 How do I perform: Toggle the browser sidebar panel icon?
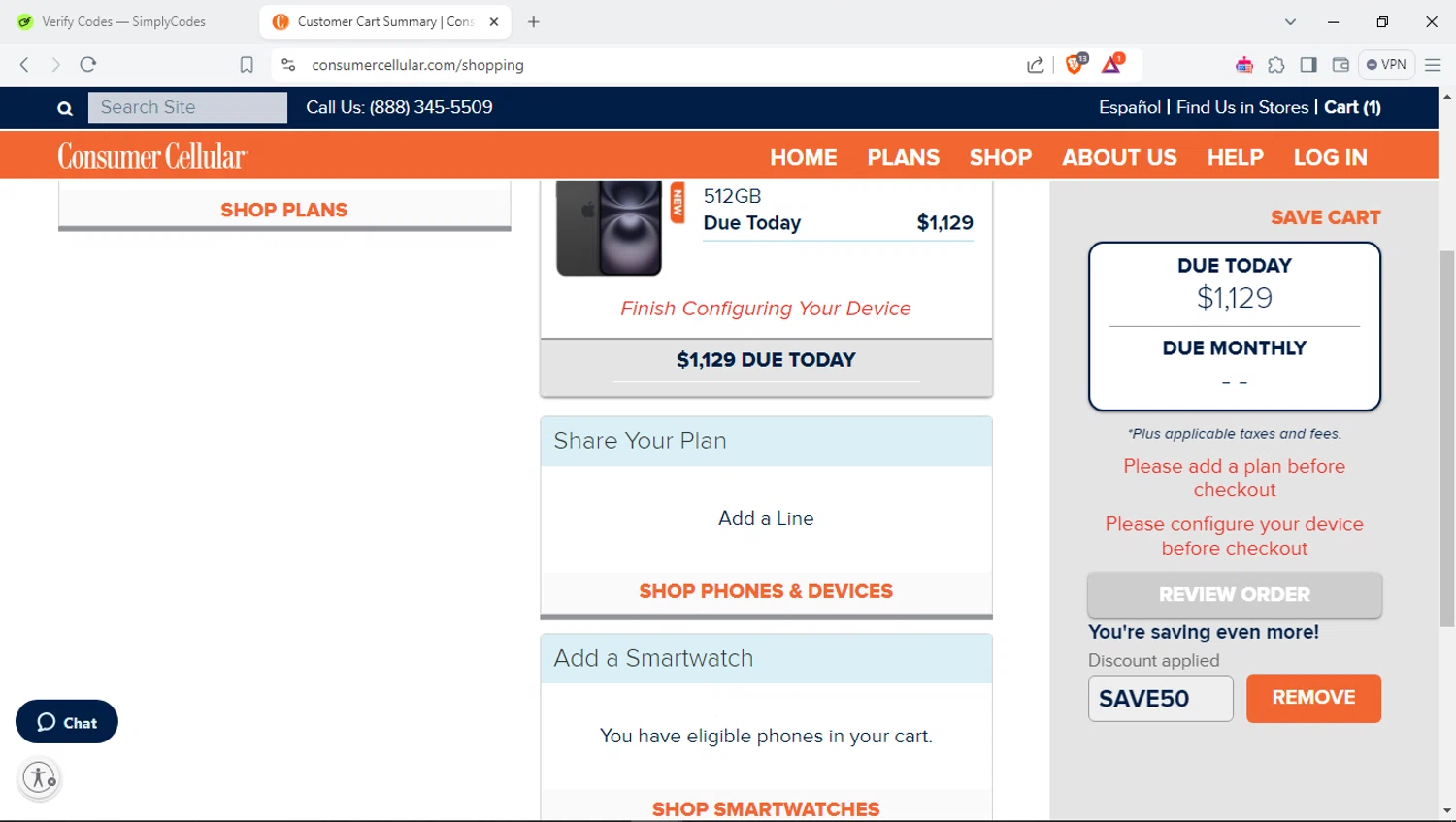point(1308,65)
